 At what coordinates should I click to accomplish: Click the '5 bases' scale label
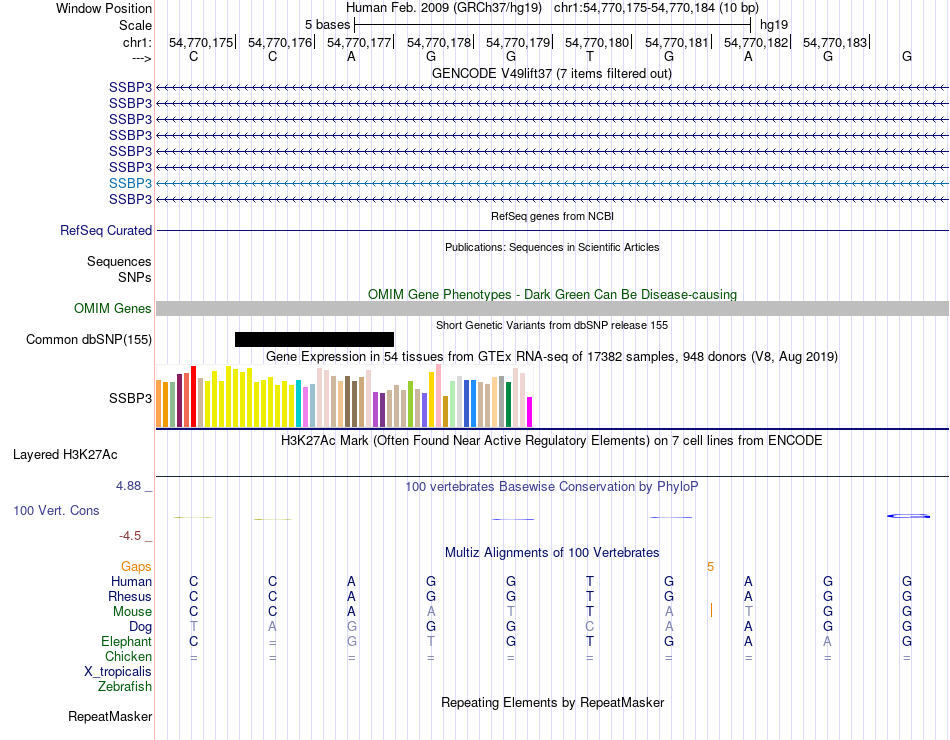(x=327, y=25)
